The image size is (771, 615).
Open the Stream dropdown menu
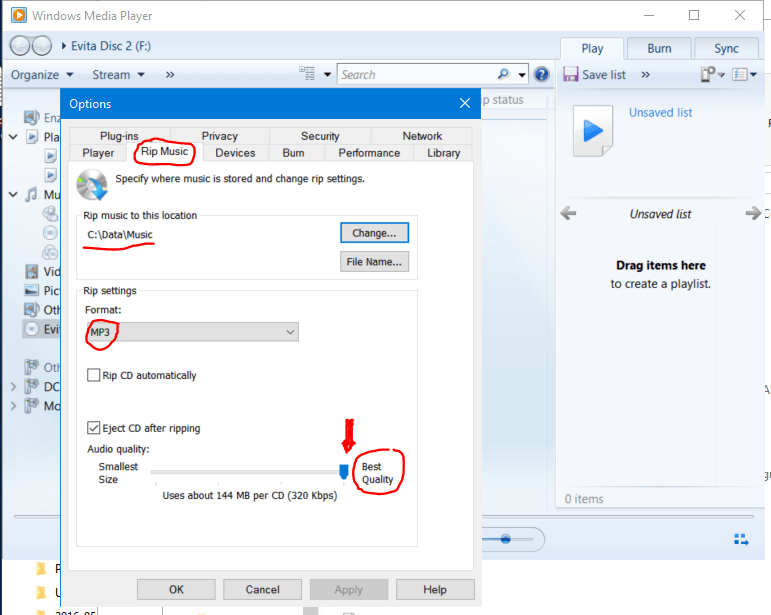[118, 74]
